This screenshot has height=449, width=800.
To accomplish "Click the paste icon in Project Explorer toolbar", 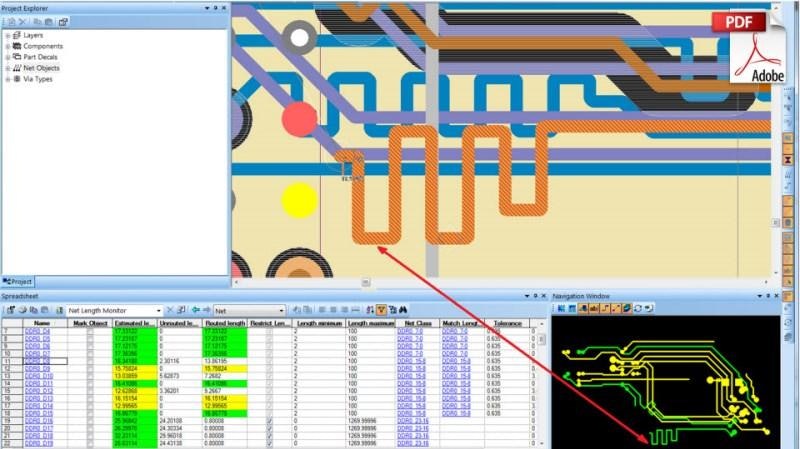I will point(48,22).
